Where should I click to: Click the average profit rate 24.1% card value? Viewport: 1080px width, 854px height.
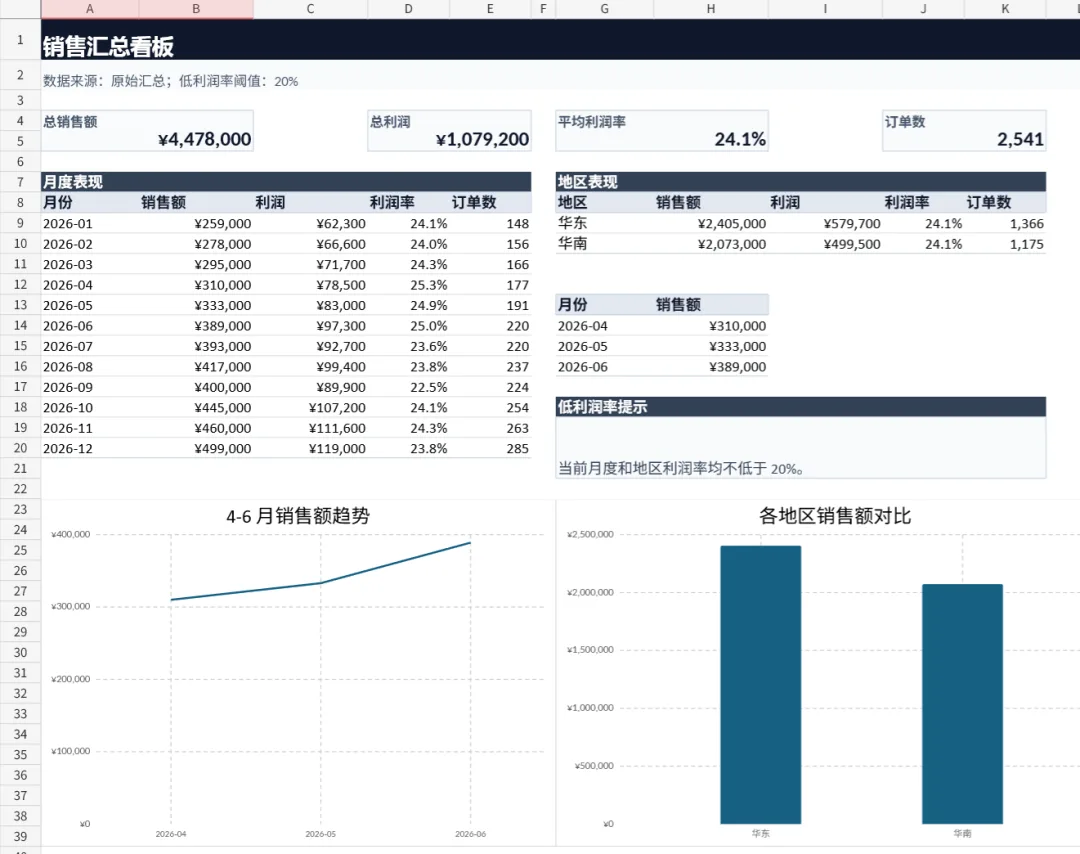click(x=740, y=140)
